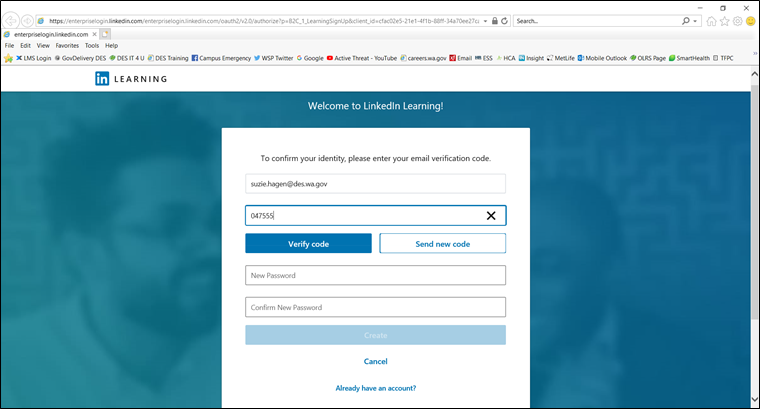Click the browser address bar URL
This screenshot has height=409, width=760.
click(264, 21)
